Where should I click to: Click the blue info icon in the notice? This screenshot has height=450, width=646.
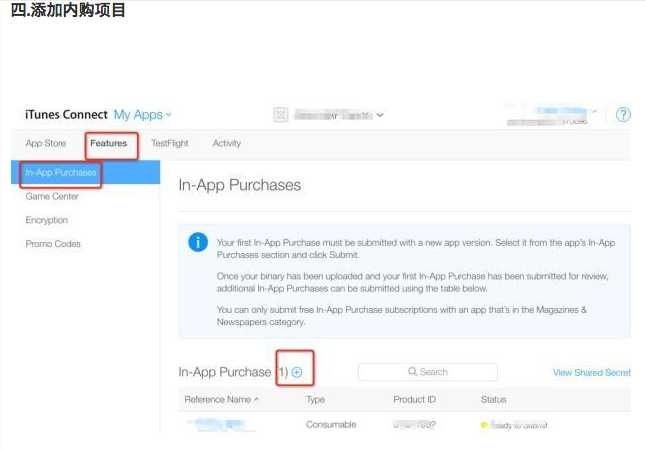198,242
